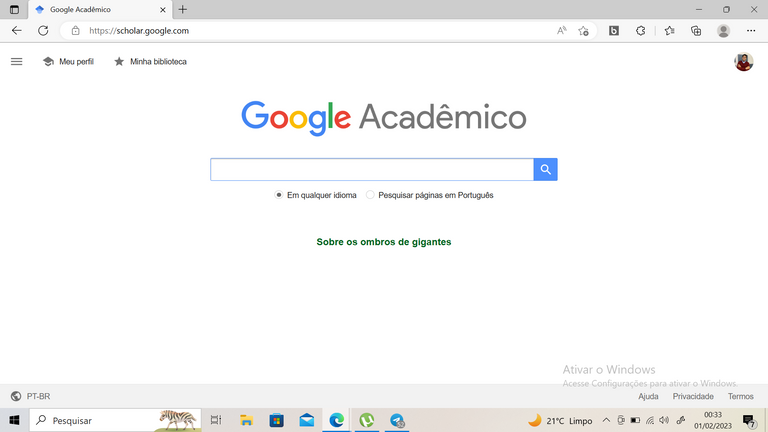Click the 'Ajuda' footer link
Image resolution: width=768 pixels, height=432 pixels.
pyautogui.click(x=648, y=396)
